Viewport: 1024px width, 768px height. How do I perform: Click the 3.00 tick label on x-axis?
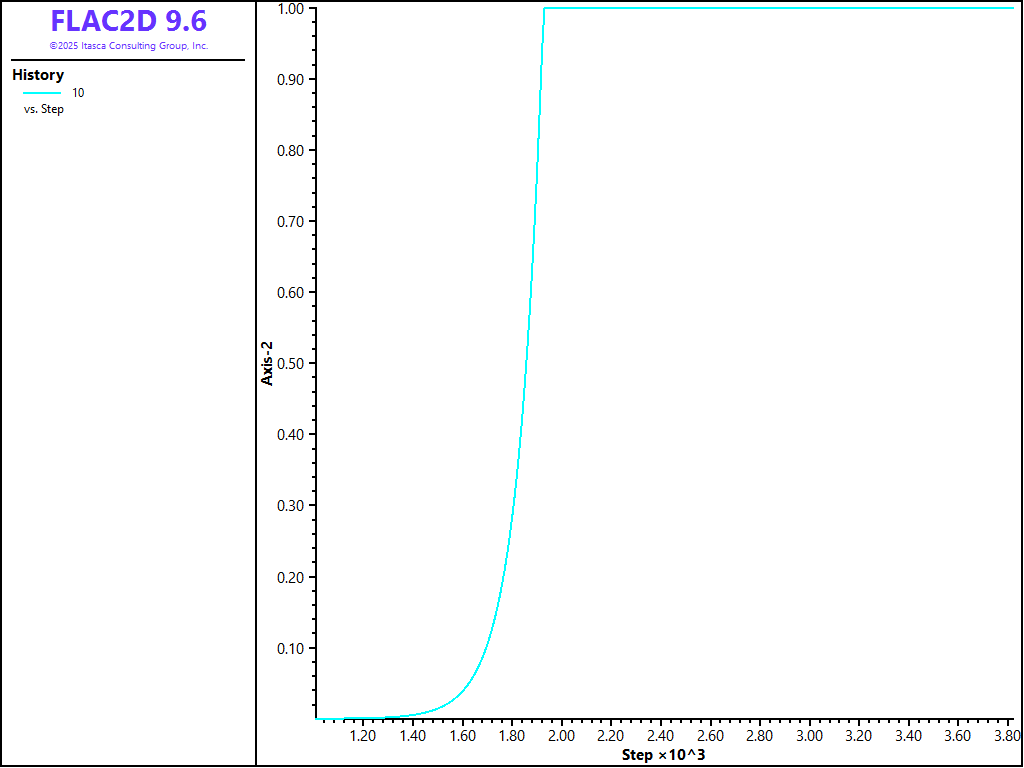809,736
